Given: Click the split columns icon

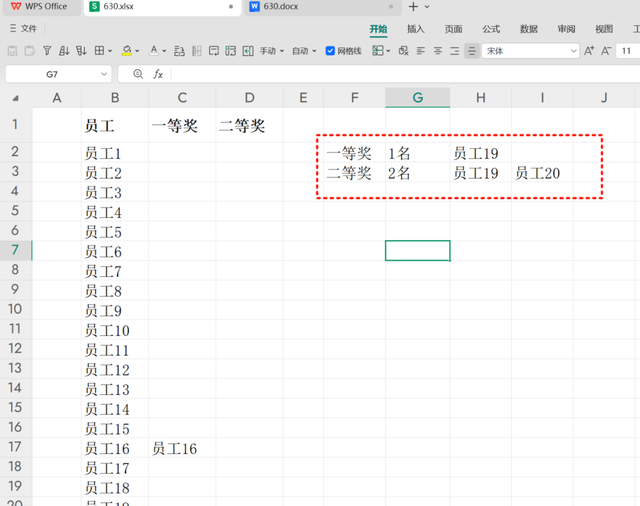Looking at the screenshot, I should click(197, 51).
